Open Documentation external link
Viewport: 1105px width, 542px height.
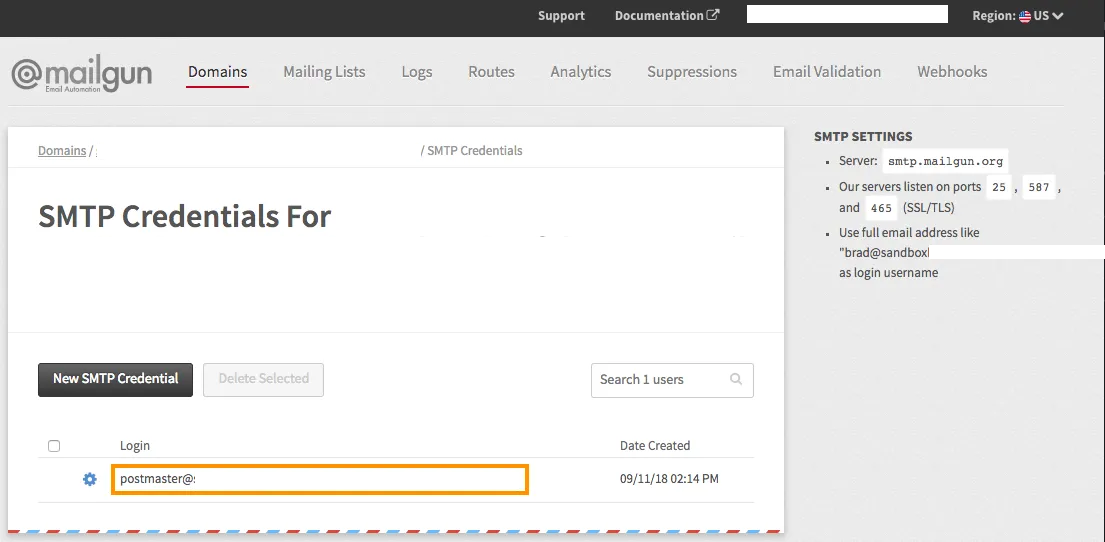coord(666,16)
